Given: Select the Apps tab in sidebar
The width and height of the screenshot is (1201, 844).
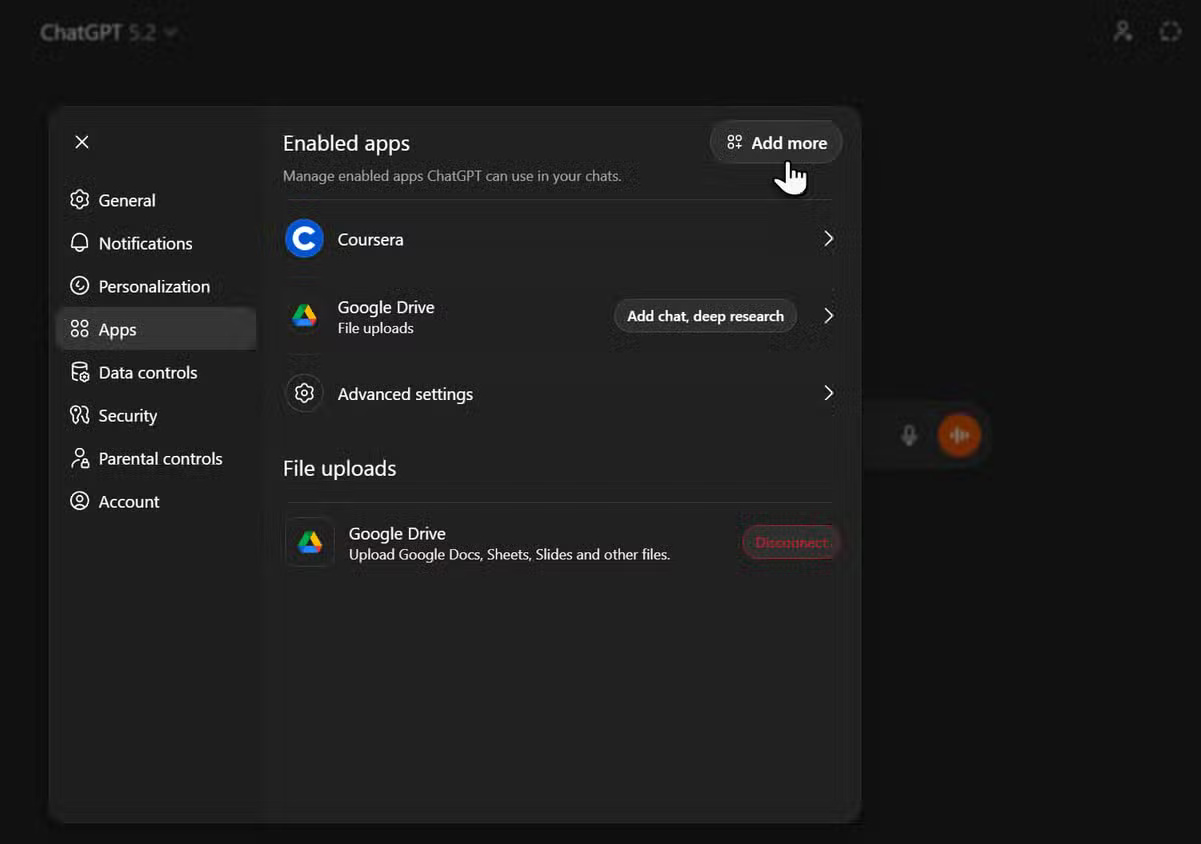Looking at the screenshot, I should click(117, 329).
